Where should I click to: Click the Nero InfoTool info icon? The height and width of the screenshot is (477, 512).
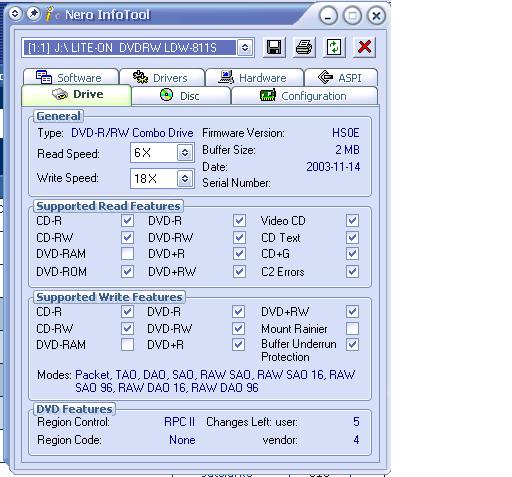coord(51,14)
